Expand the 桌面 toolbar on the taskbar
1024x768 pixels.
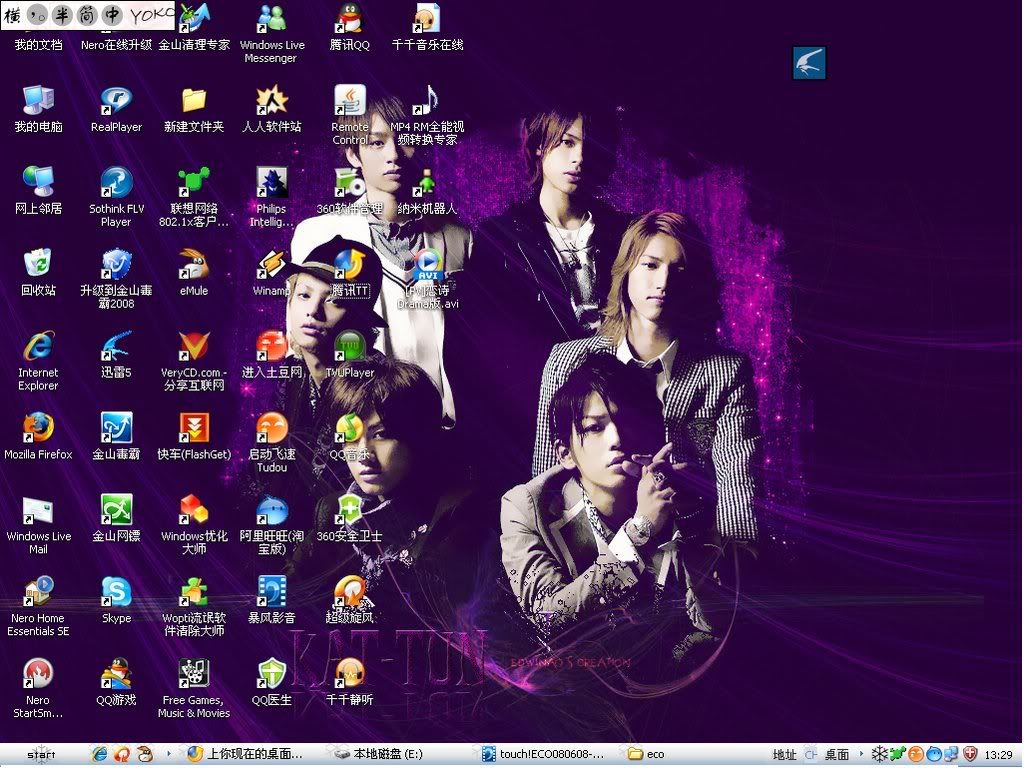tap(836, 755)
